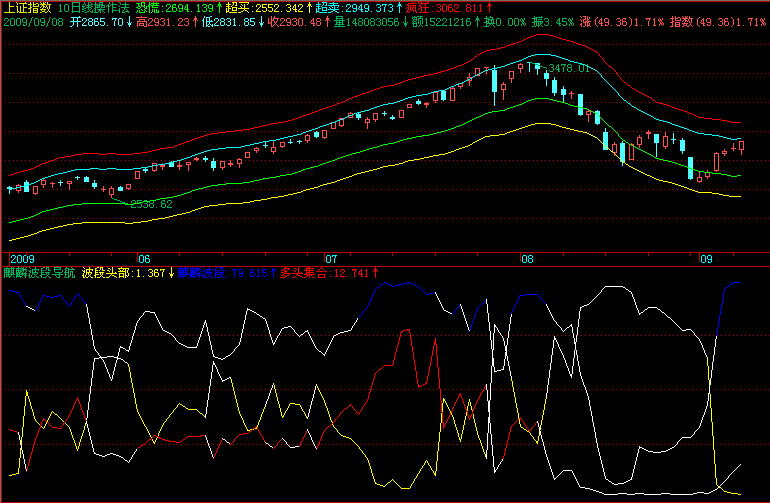Click the 3478.01 peak price label
The width and height of the screenshot is (770, 503).
(567, 68)
